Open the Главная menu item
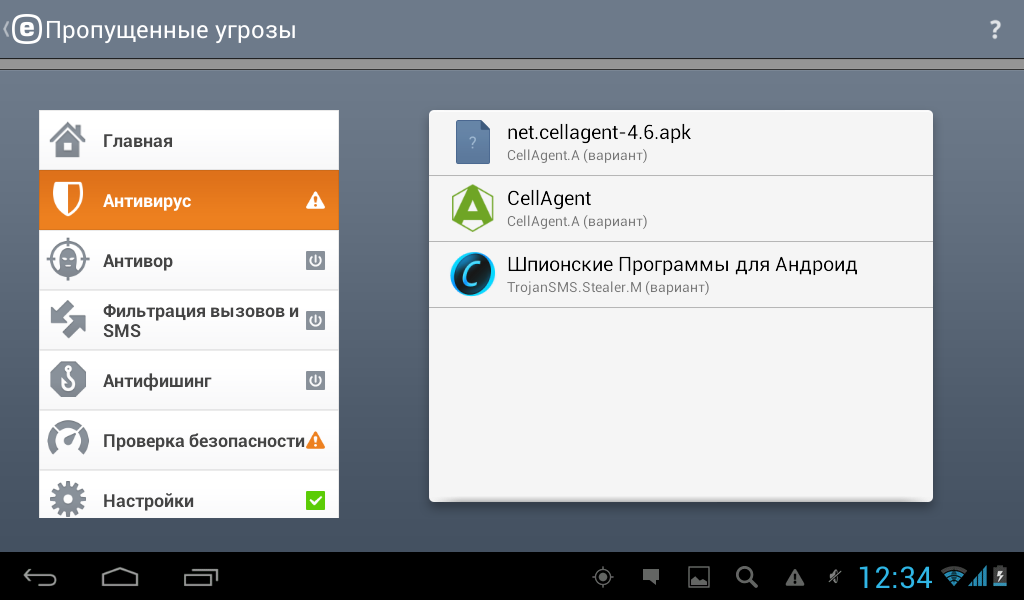Screen dimensions: 1024x600 coord(189,140)
